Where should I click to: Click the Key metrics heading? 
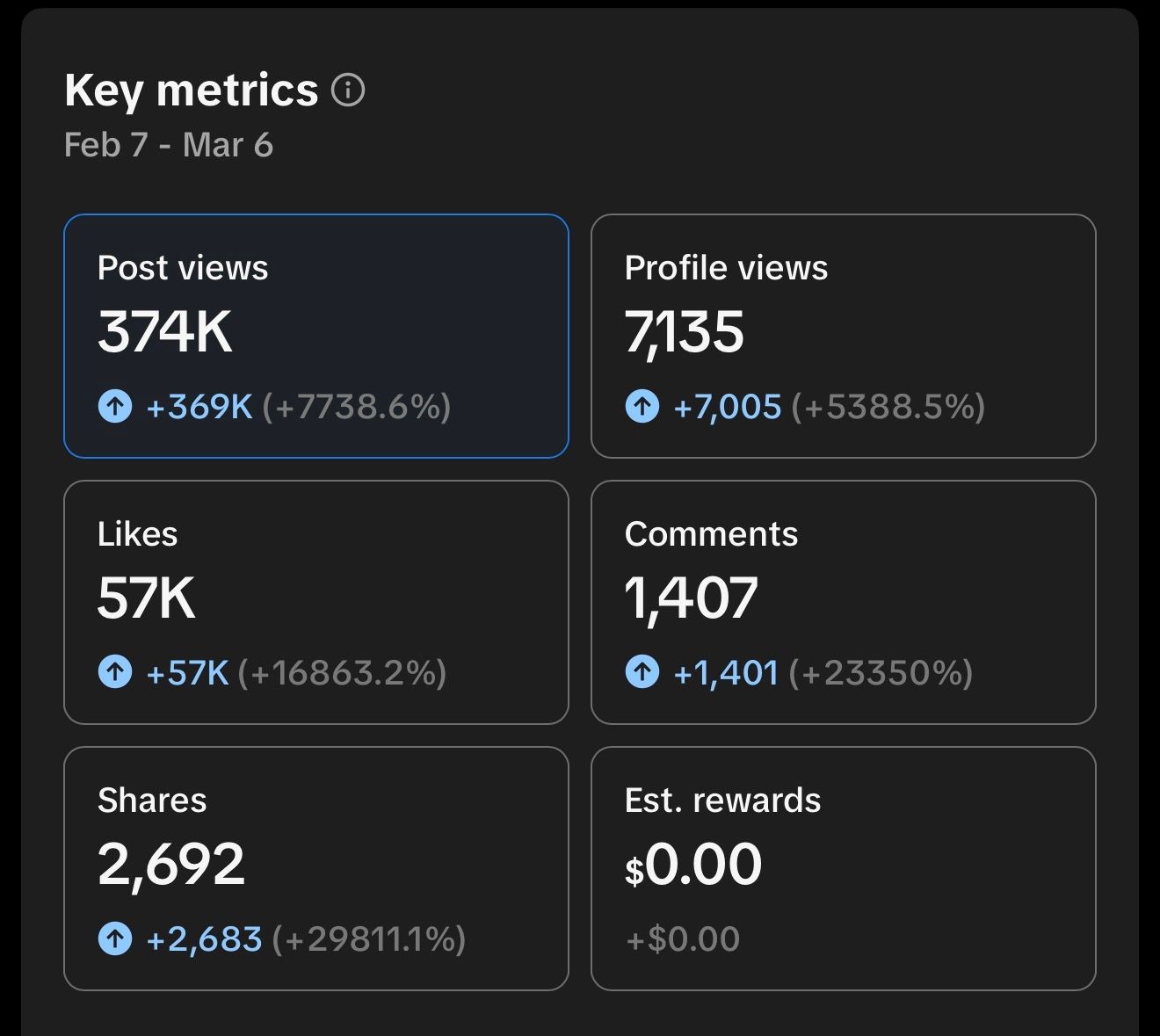click(x=192, y=90)
